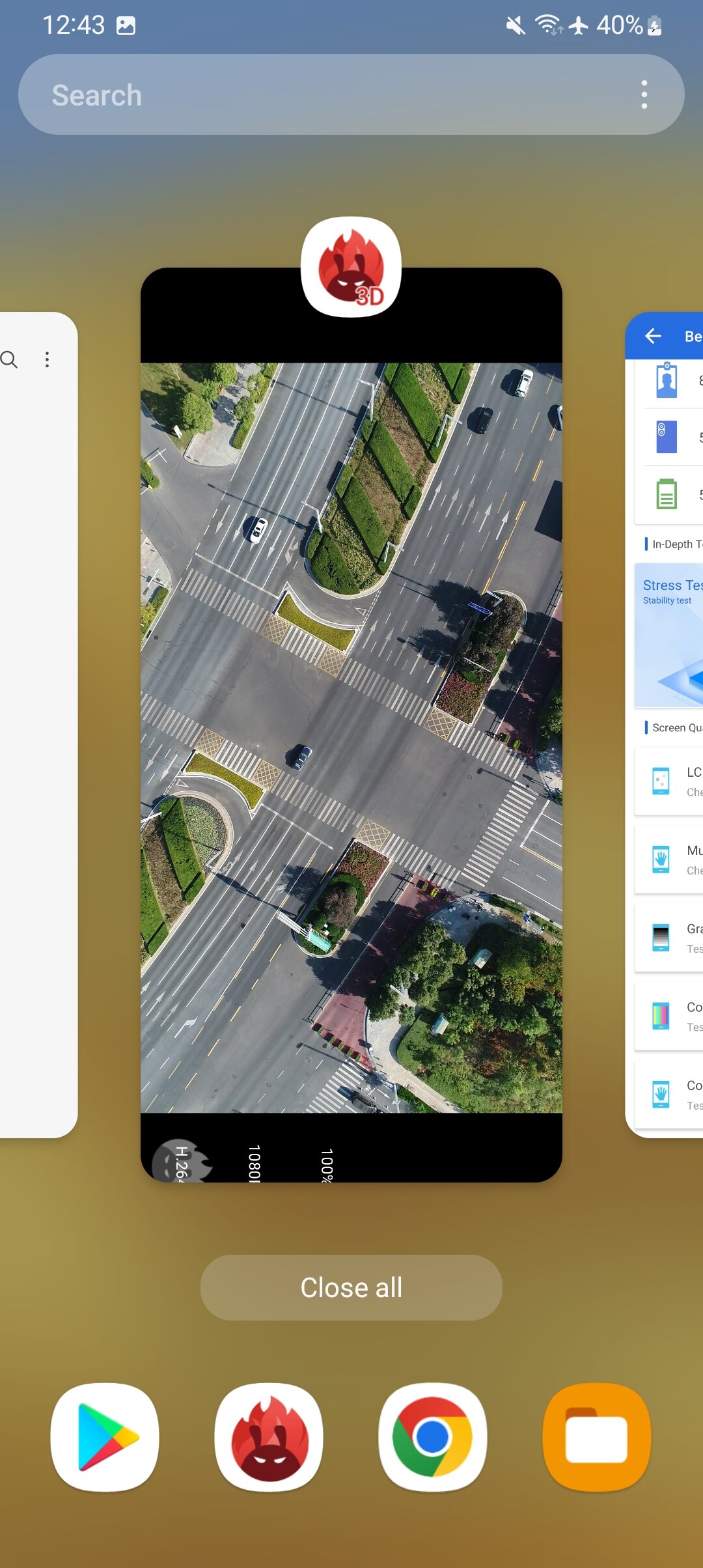Tap the Screen Qu section heading in the right card
The width and height of the screenshot is (703, 1568).
(674, 727)
